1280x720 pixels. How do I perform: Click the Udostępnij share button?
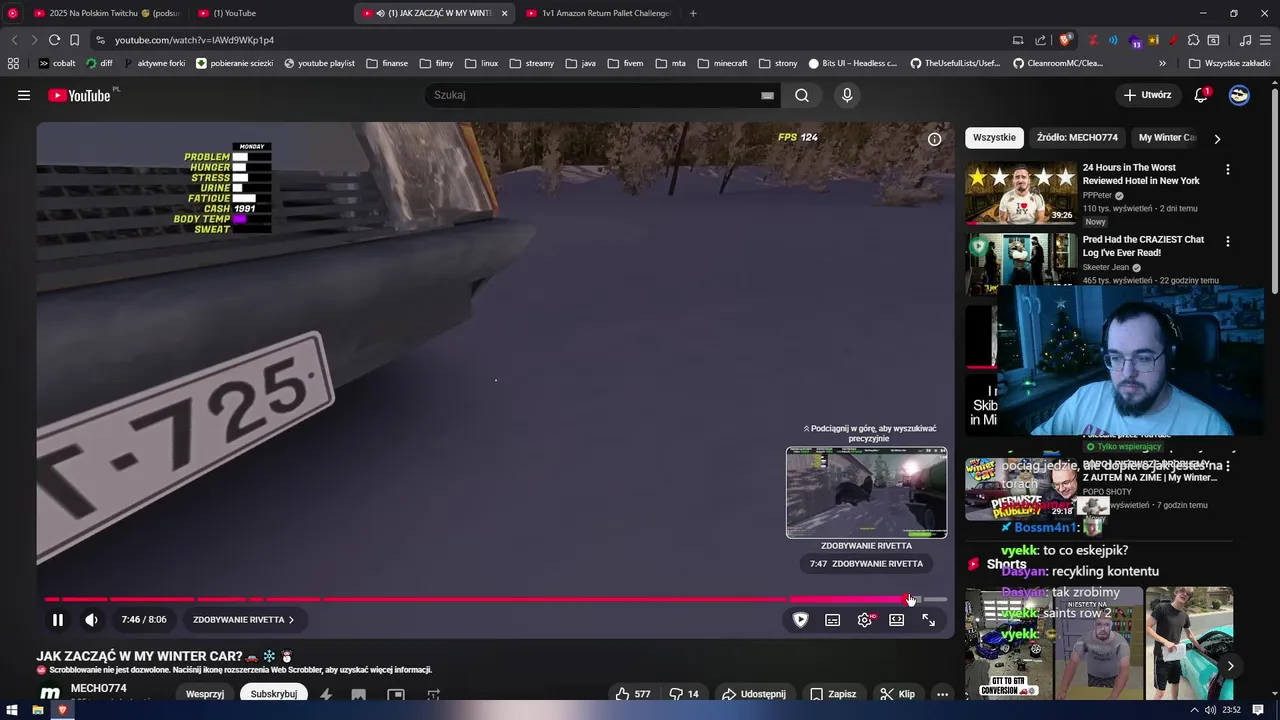[754, 694]
